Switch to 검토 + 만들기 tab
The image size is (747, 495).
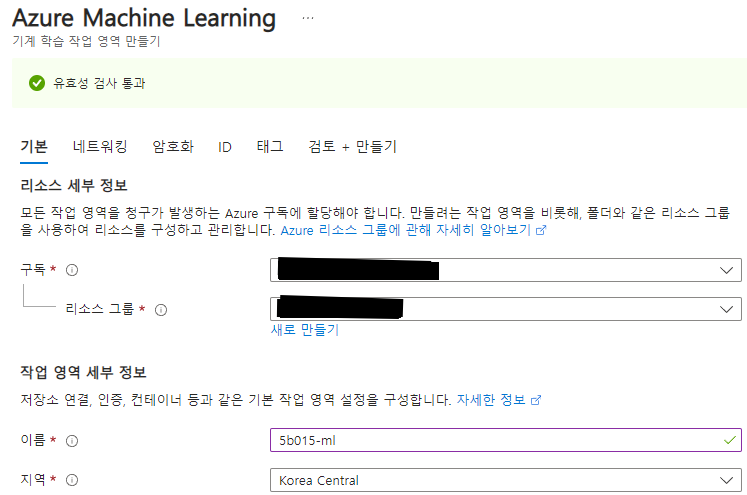coord(353,146)
